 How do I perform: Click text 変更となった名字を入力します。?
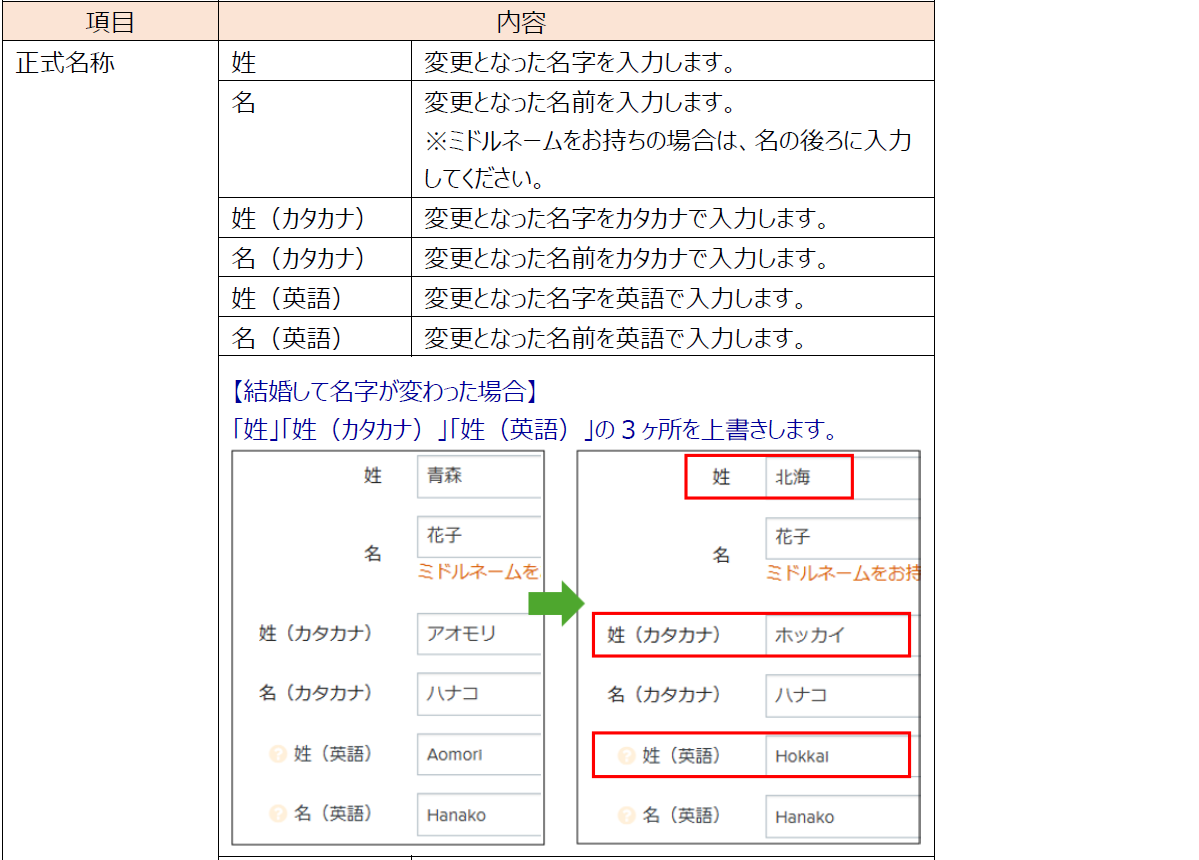581,62
